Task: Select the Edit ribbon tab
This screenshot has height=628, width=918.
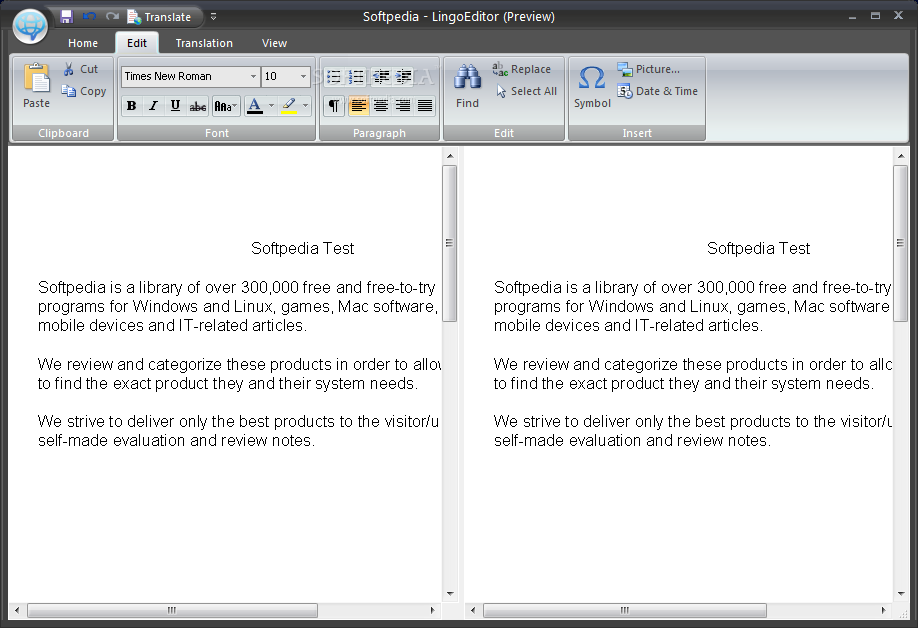Action: click(x=136, y=43)
